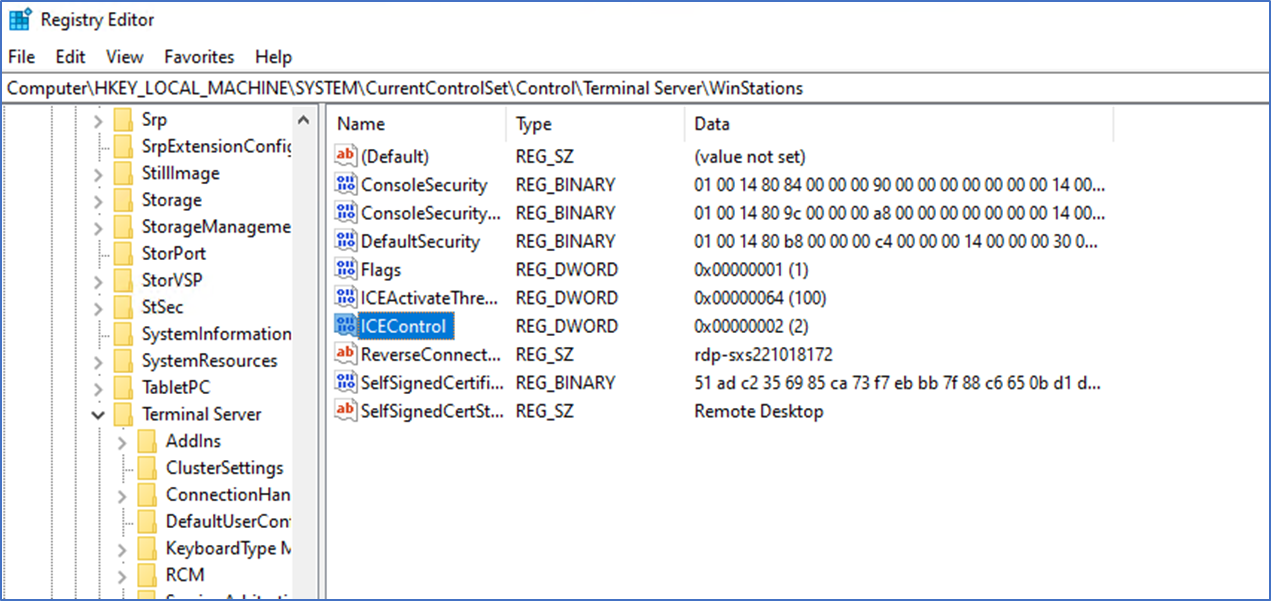Open the Edit menu
Viewport: 1271px width, 601px height.
[x=70, y=57]
